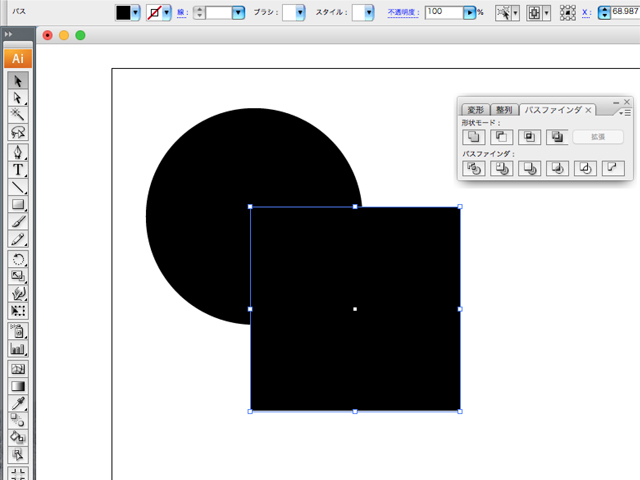The height and width of the screenshot is (480, 640).
Task: Click the Unite shape mode icon
Action: pyautogui.click(x=474, y=137)
